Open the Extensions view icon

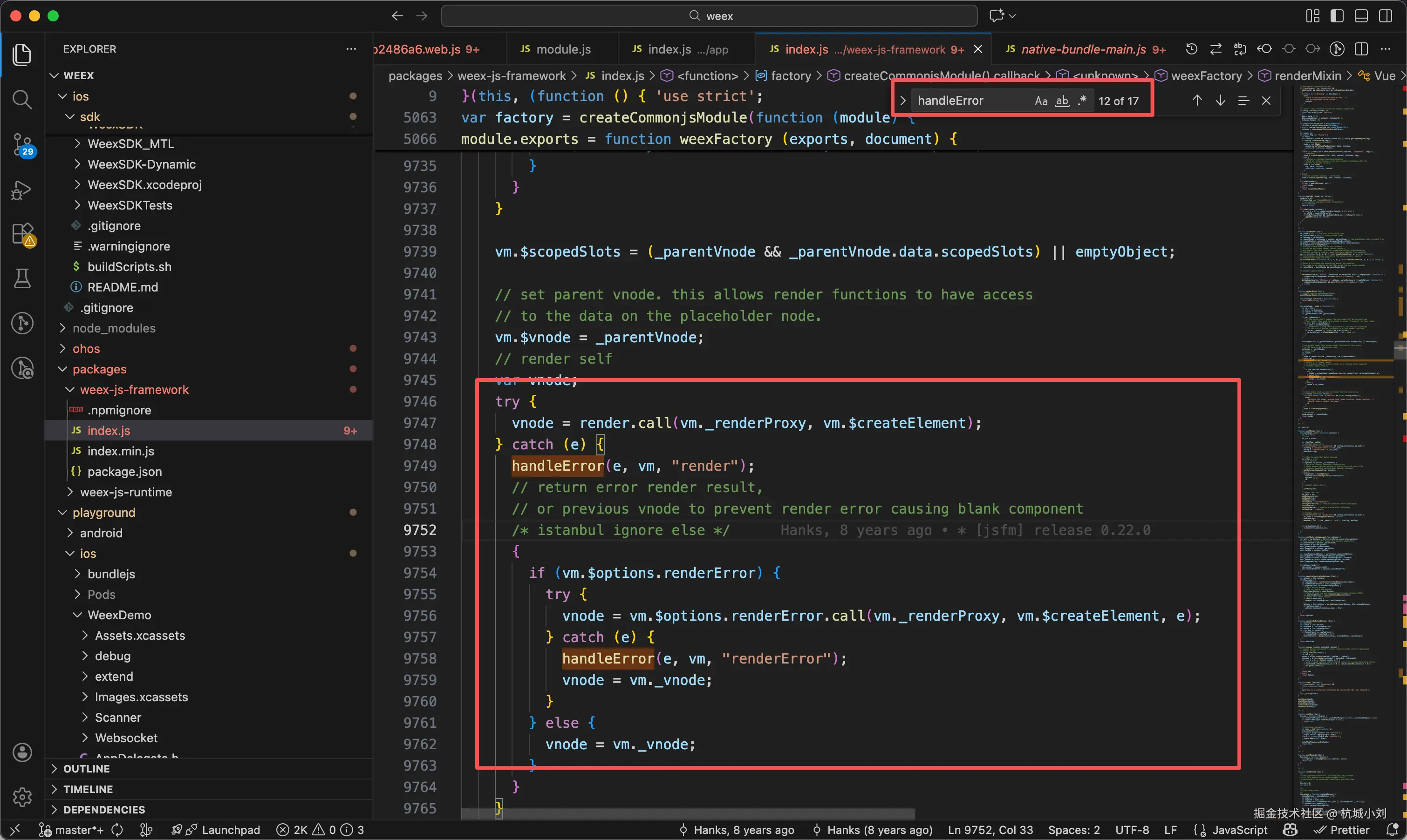pos(22,234)
